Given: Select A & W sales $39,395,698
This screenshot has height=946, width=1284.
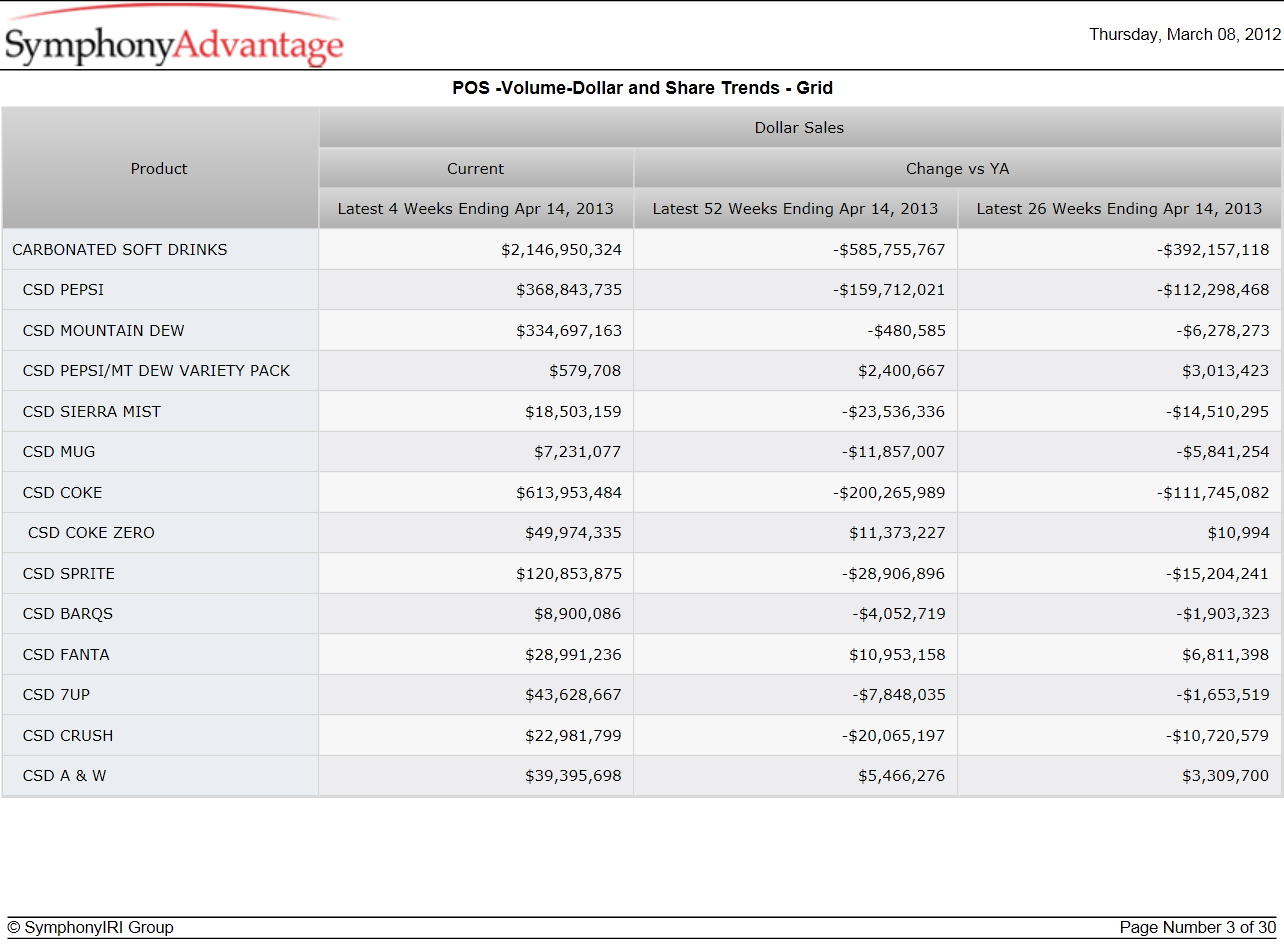Looking at the screenshot, I should pos(573,776).
